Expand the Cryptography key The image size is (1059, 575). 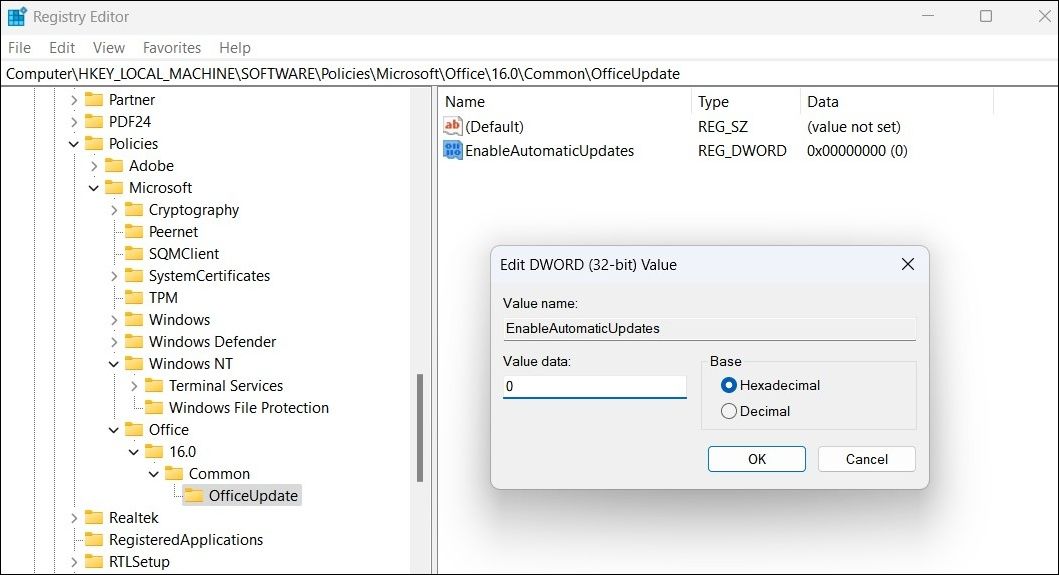coord(114,210)
